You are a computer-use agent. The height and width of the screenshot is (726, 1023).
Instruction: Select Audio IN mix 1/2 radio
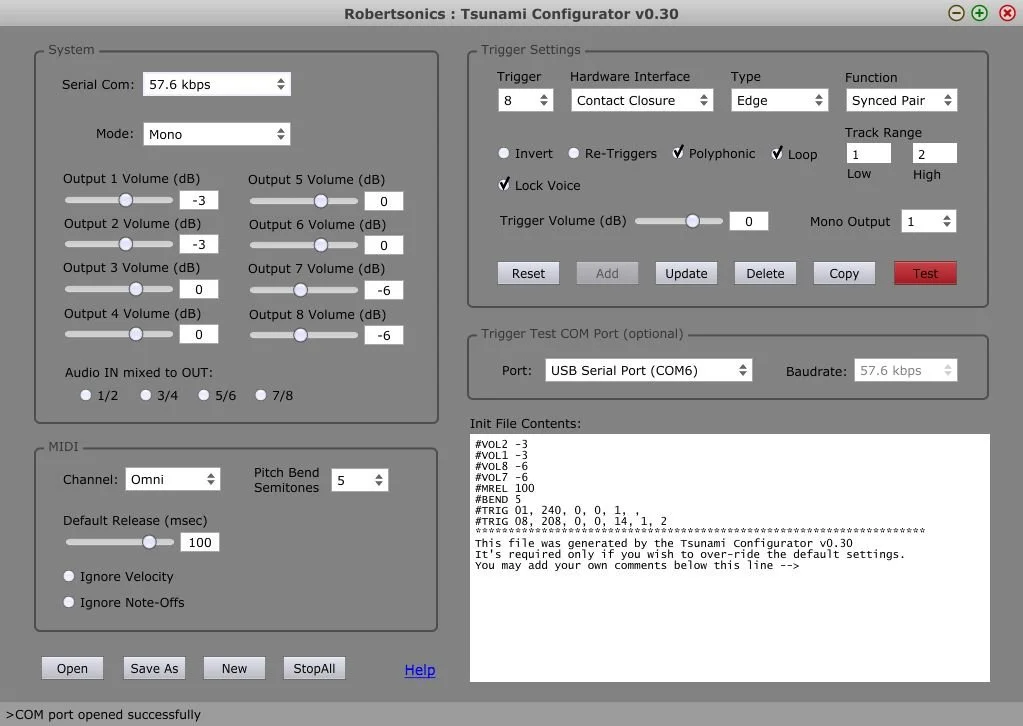[x=85, y=395]
